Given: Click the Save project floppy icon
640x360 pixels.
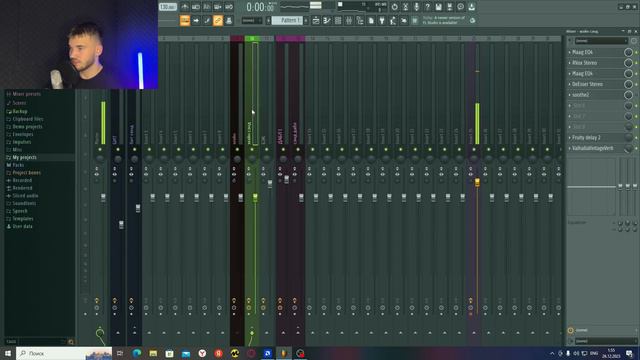Looking at the screenshot, I should coord(438,7).
